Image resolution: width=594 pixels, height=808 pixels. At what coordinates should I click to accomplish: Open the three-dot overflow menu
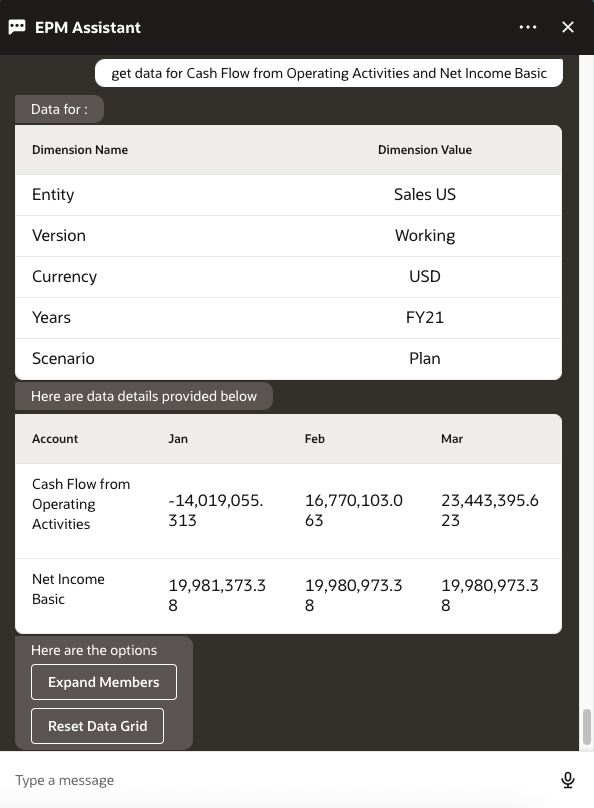(x=528, y=27)
